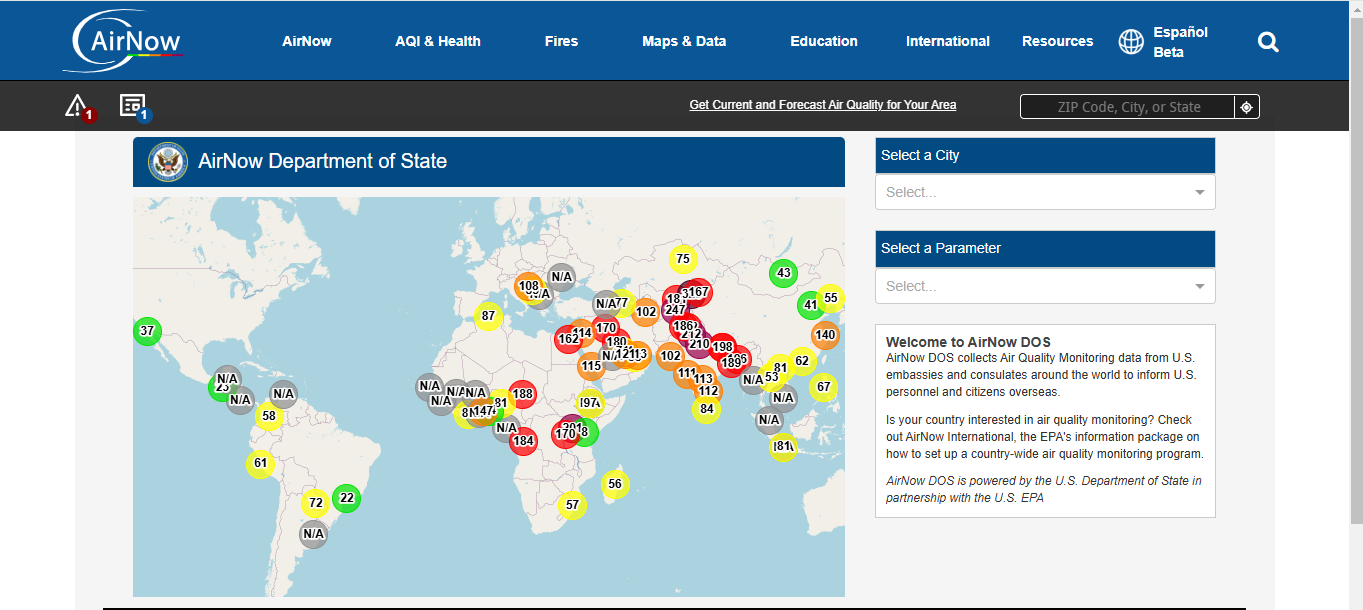Select the green 43 map marker
Image resolution: width=1363 pixels, height=610 pixels.
pyautogui.click(x=783, y=273)
